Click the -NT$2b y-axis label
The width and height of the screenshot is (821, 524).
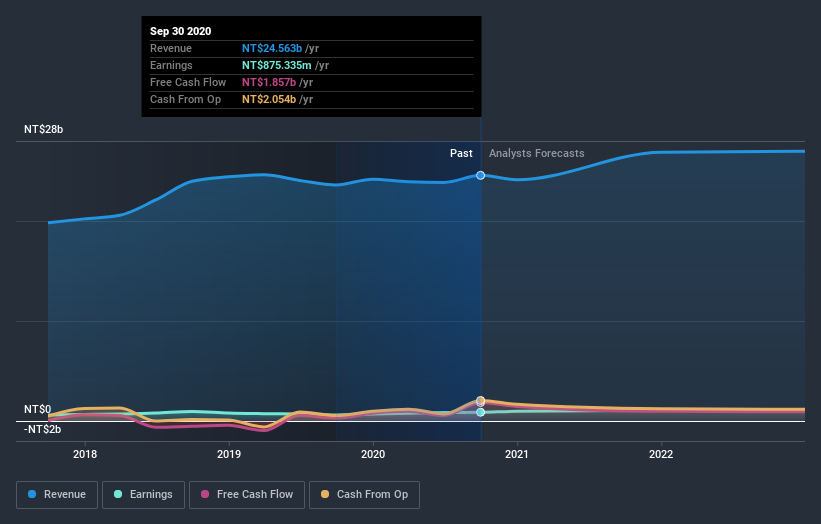click(x=42, y=429)
